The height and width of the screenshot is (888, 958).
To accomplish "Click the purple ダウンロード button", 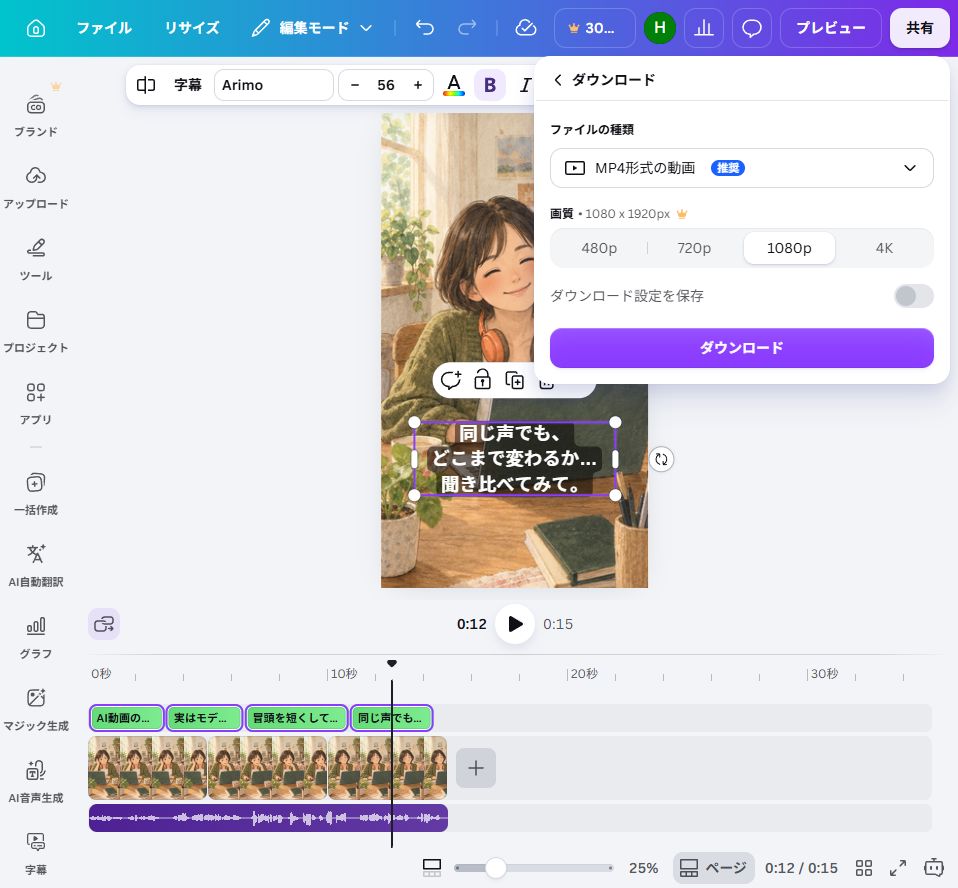I will [742, 348].
